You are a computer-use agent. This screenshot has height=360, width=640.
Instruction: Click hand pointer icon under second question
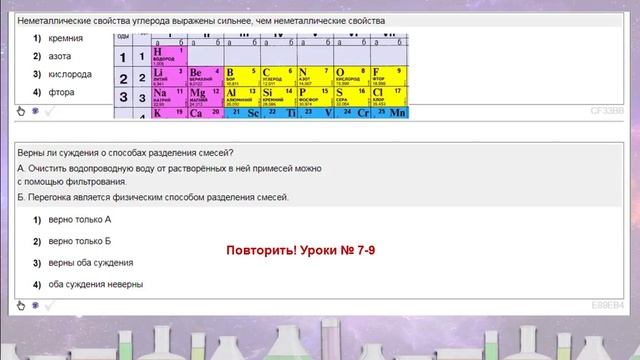pyautogui.click(x=21, y=305)
